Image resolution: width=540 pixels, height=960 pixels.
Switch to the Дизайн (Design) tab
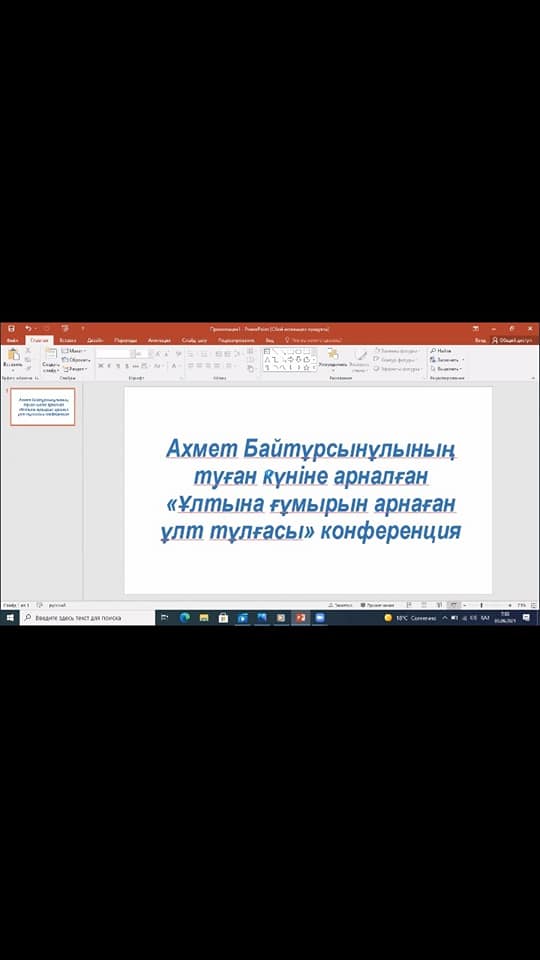click(x=95, y=340)
